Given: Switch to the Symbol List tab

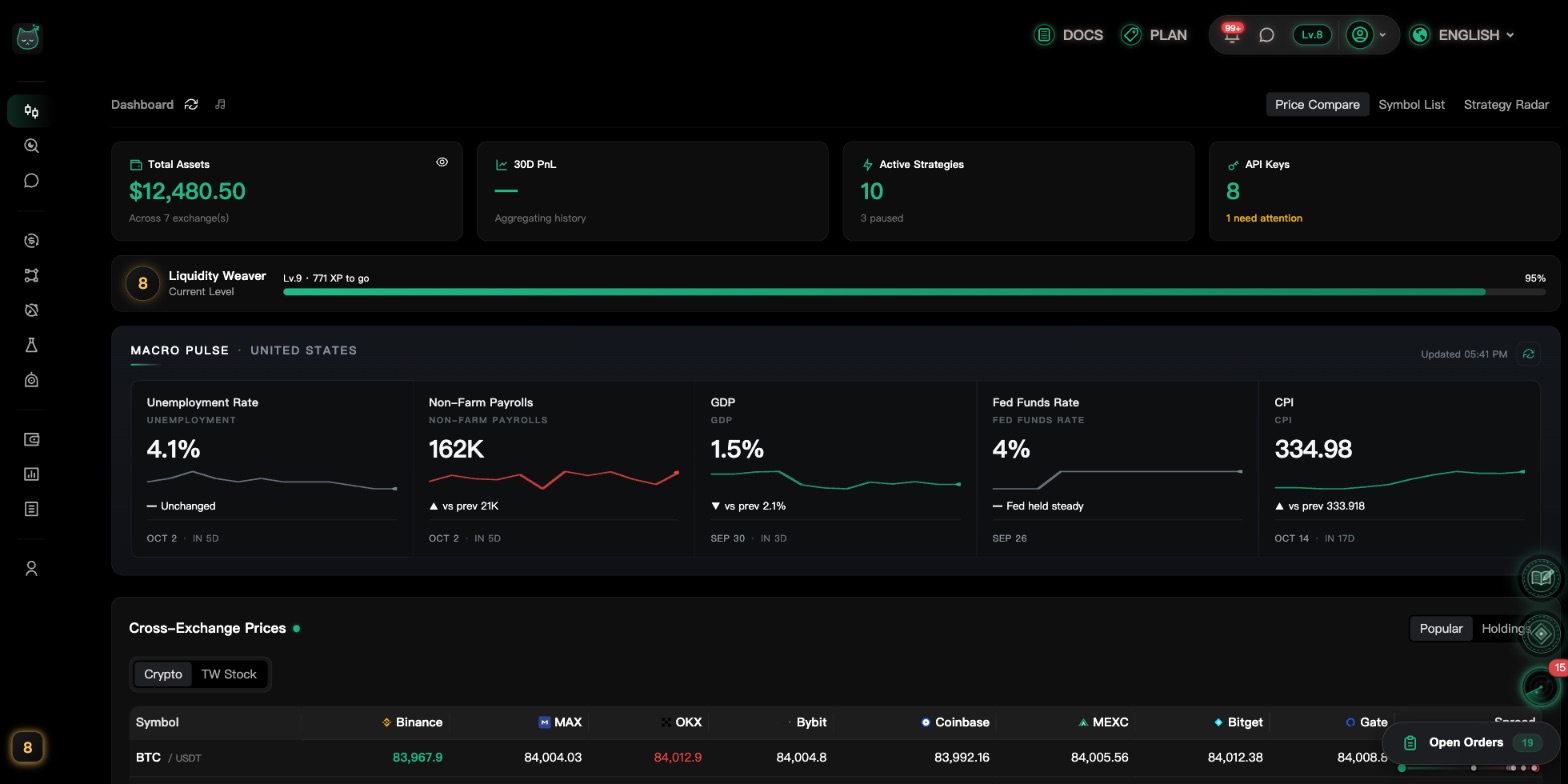Looking at the screenshot, I should [1411, 104].
